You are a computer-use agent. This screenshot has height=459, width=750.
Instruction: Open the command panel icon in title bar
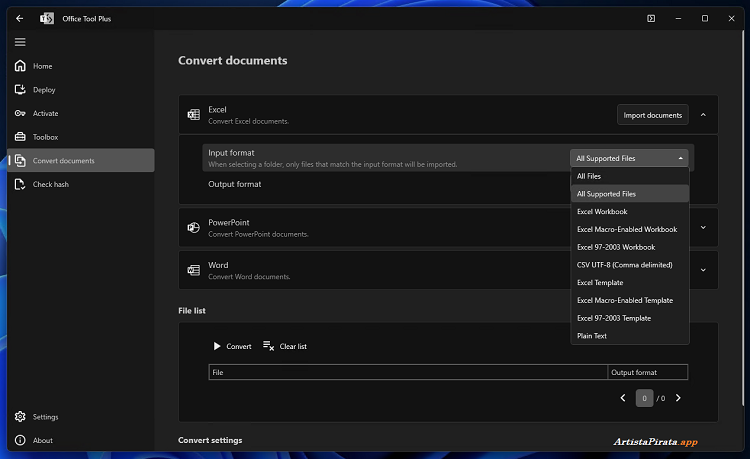[651, 19]
